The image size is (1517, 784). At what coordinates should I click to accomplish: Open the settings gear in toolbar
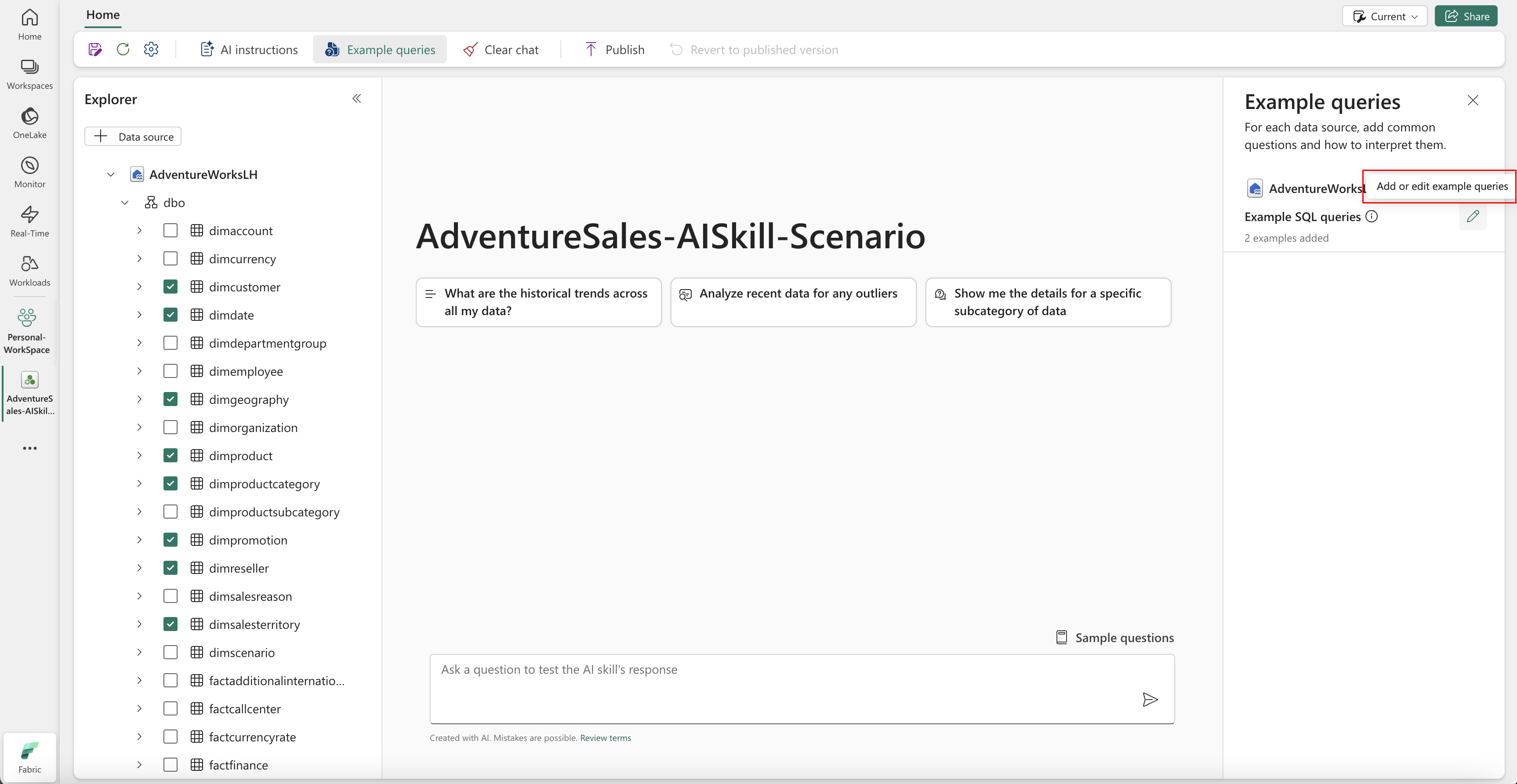(151, 50)
